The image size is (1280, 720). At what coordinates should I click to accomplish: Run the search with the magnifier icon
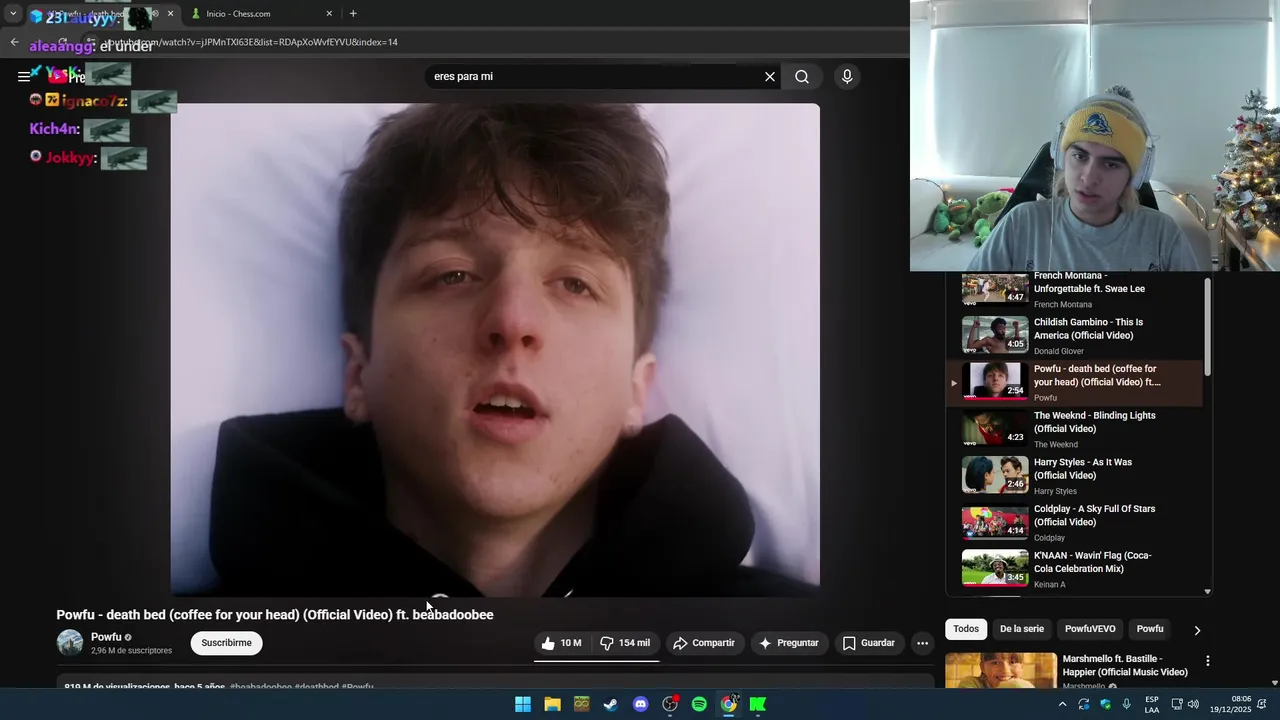point(802,77)
